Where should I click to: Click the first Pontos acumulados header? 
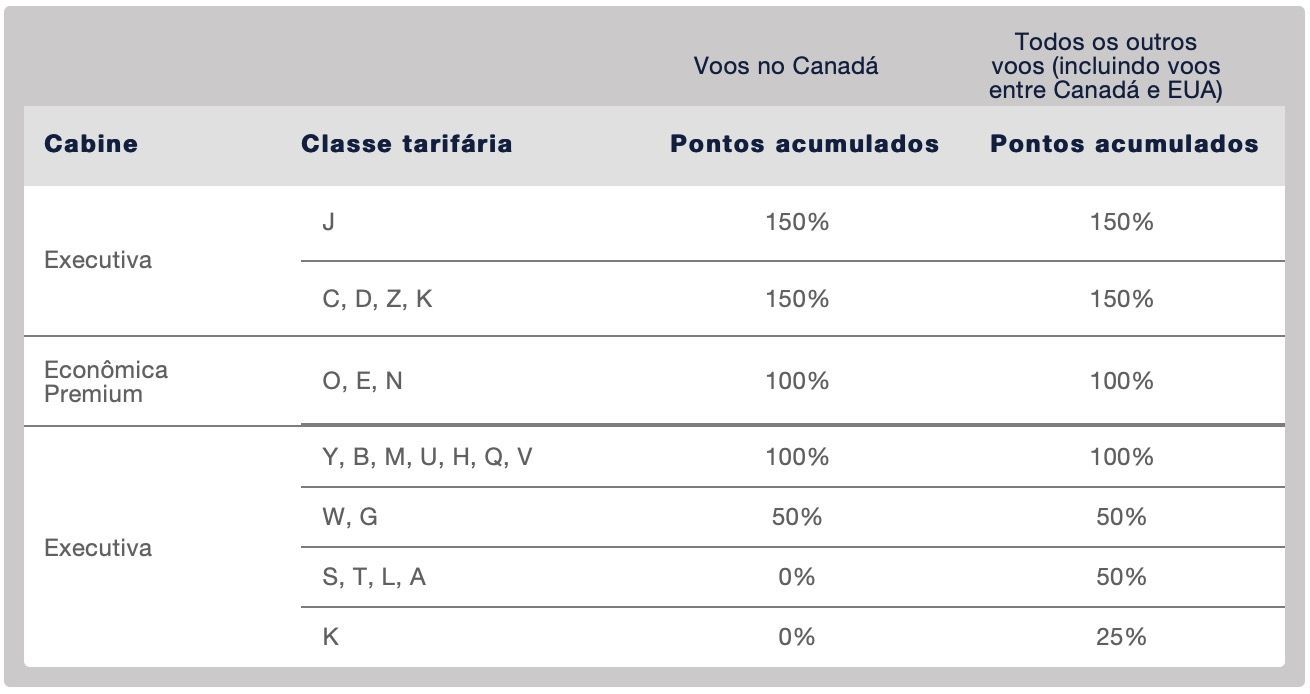805,144
